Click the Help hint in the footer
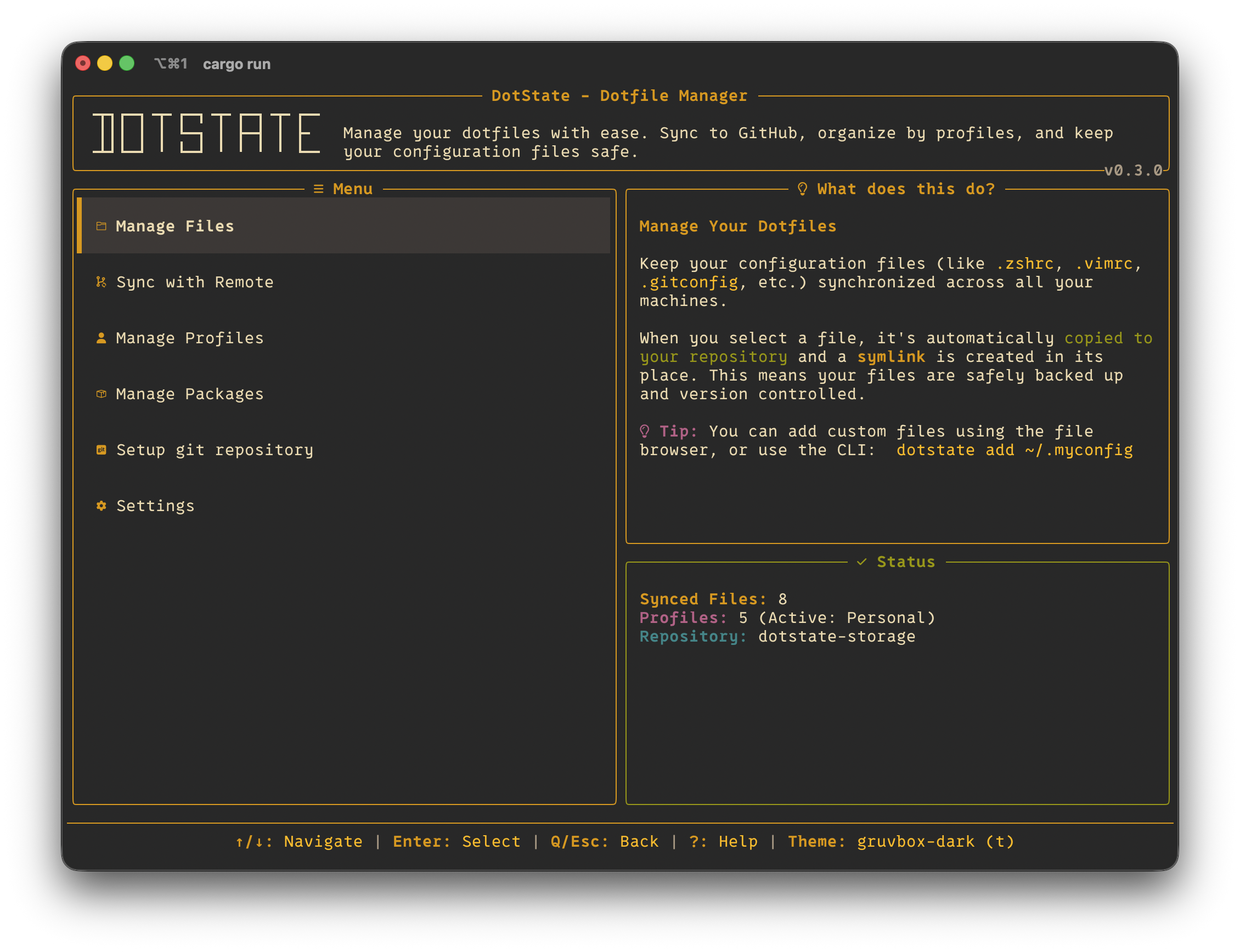Screen dimensions: 1240x952 coord(723,841)
